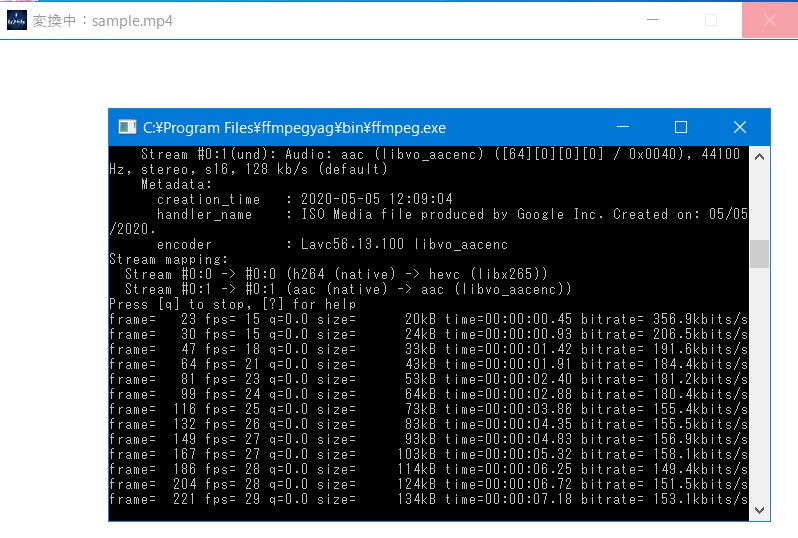Click the ffmpeg console window icon
This screenshot has width=798, height=538.
pyautogui.click(x=127, y=127)
